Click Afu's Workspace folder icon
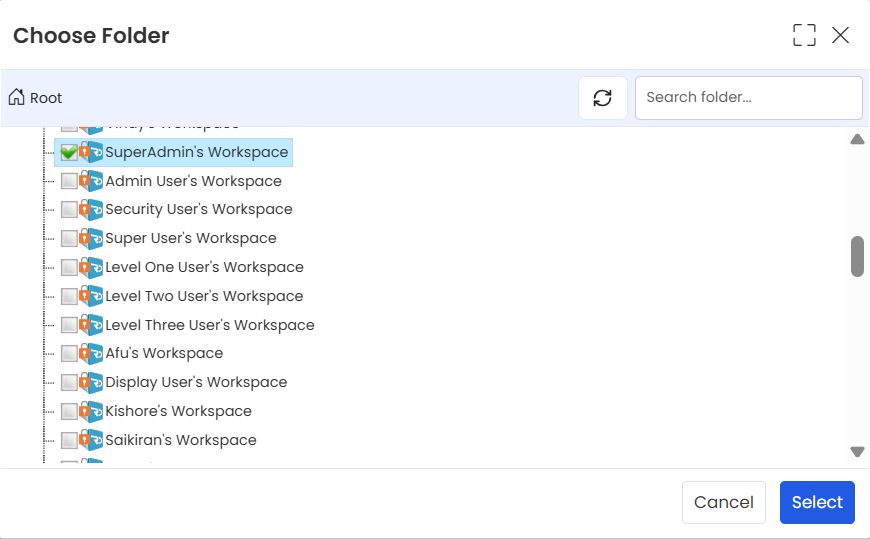This screenshot has width=870, height=539. (x=91, y=353)
